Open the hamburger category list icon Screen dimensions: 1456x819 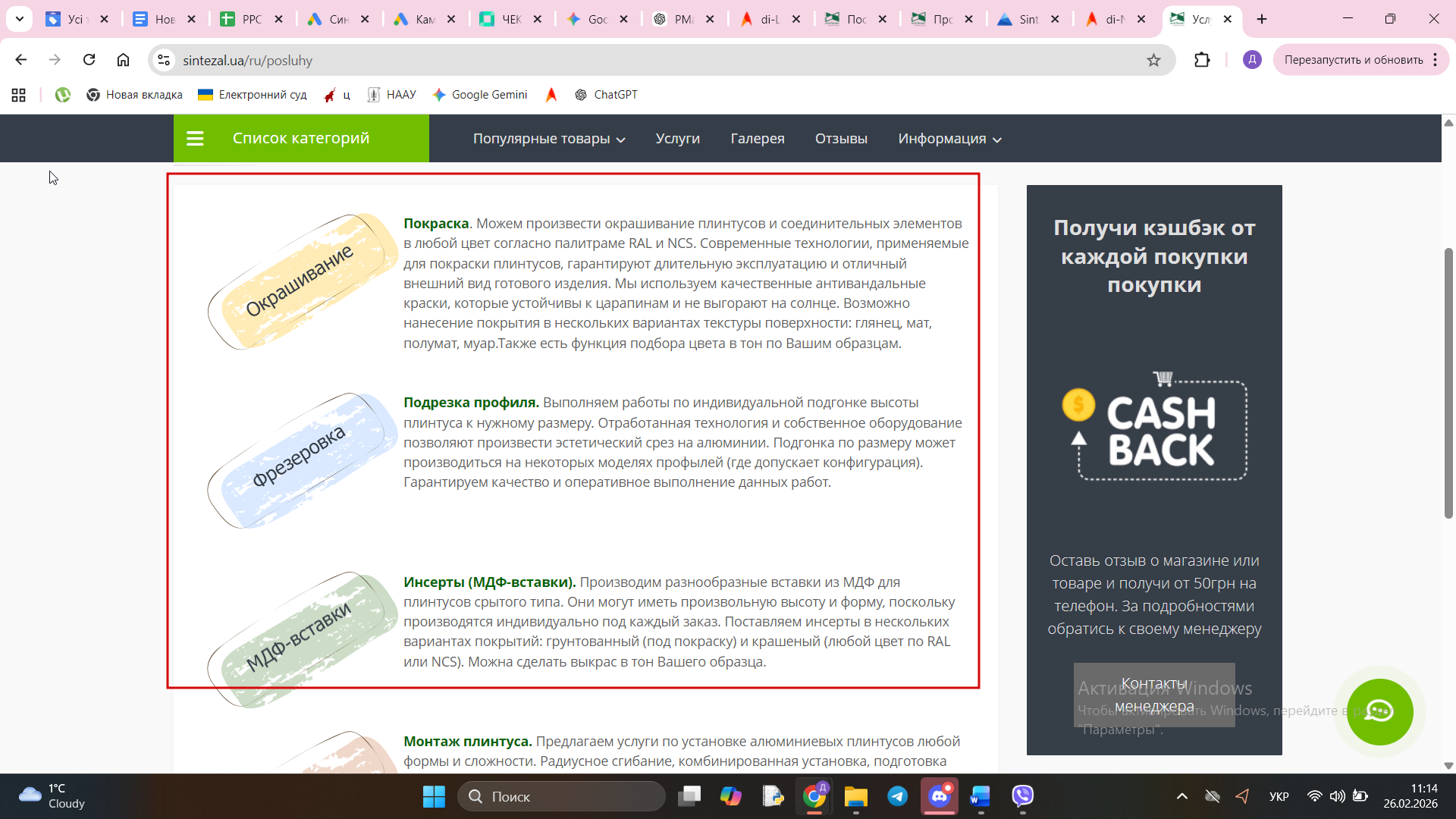tap(195, 138)
